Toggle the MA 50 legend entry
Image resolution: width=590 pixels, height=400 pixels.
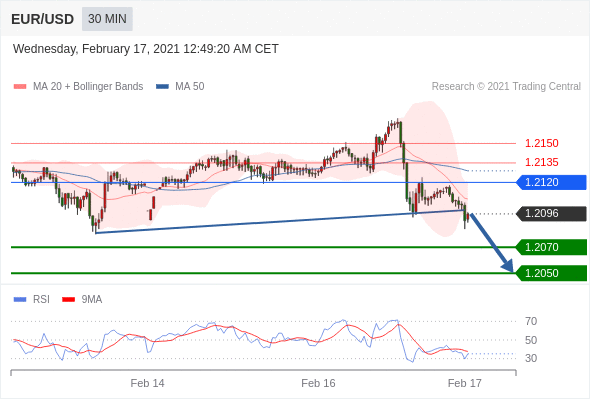click(180, 87)
